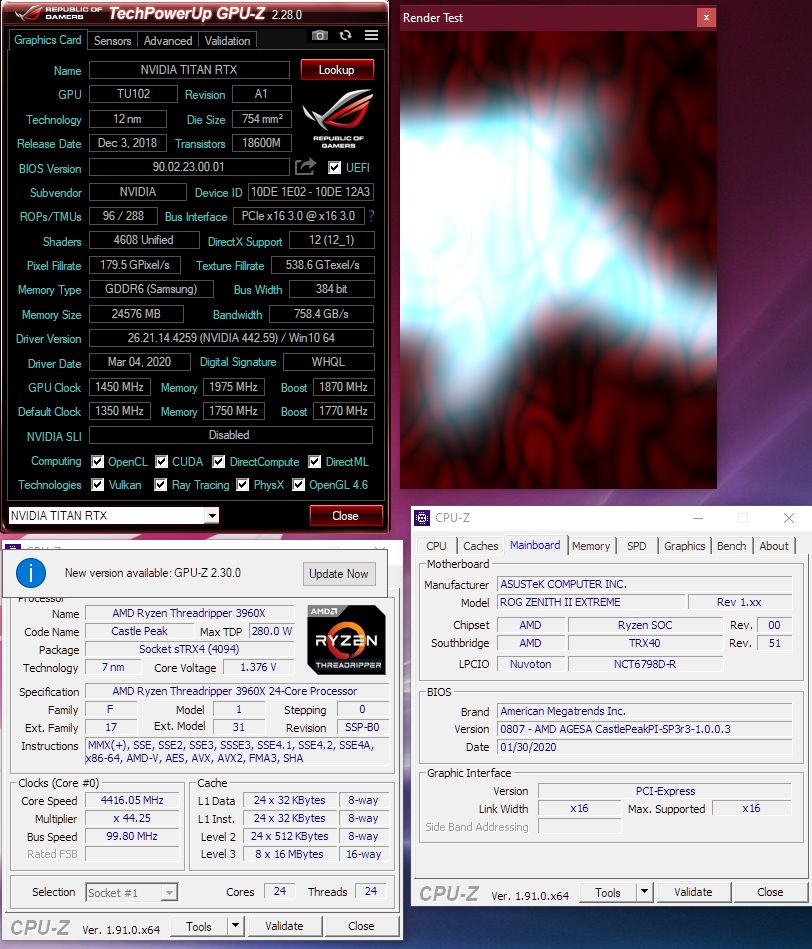Click the Render Test animation area
Image resolution: width=812 pixels, height=949 pixels.
click(x=558, y=260)
